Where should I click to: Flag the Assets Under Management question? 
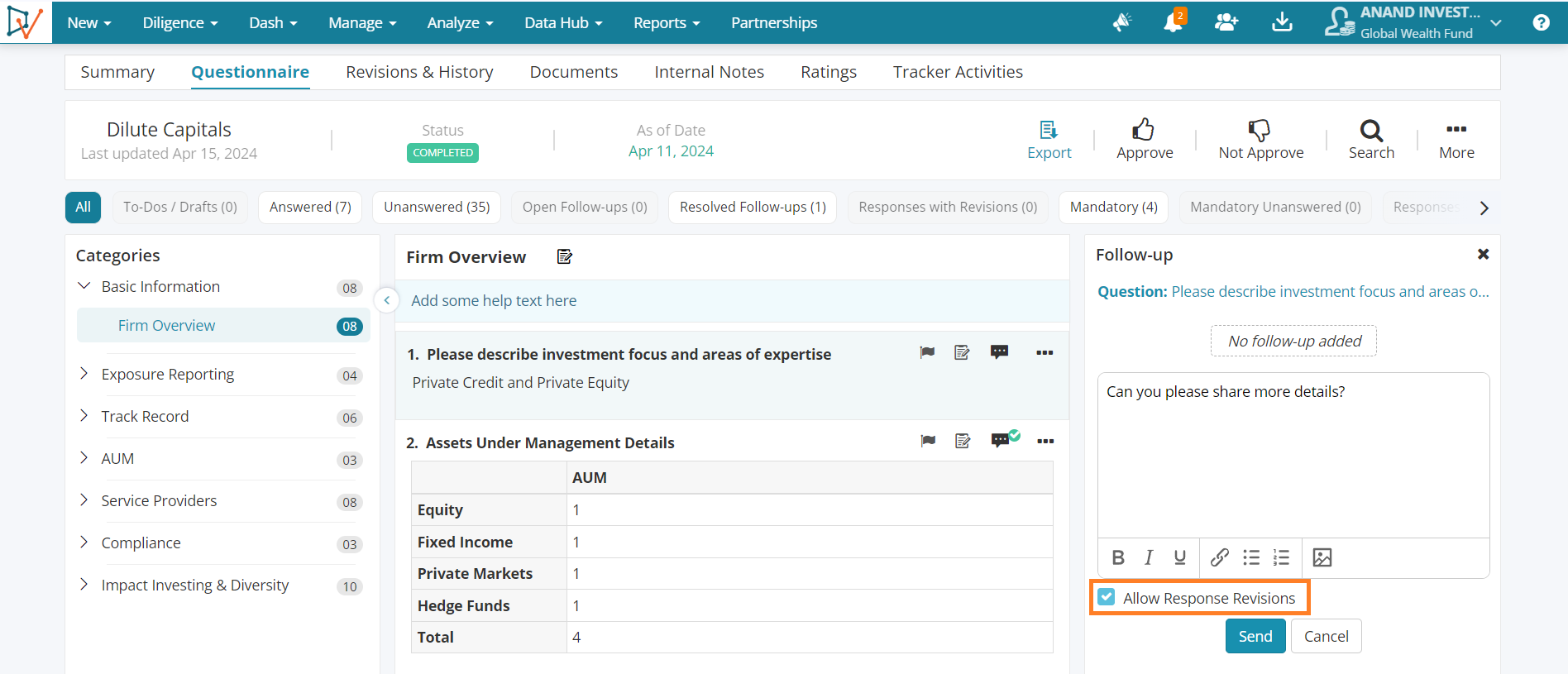[928, 441]
